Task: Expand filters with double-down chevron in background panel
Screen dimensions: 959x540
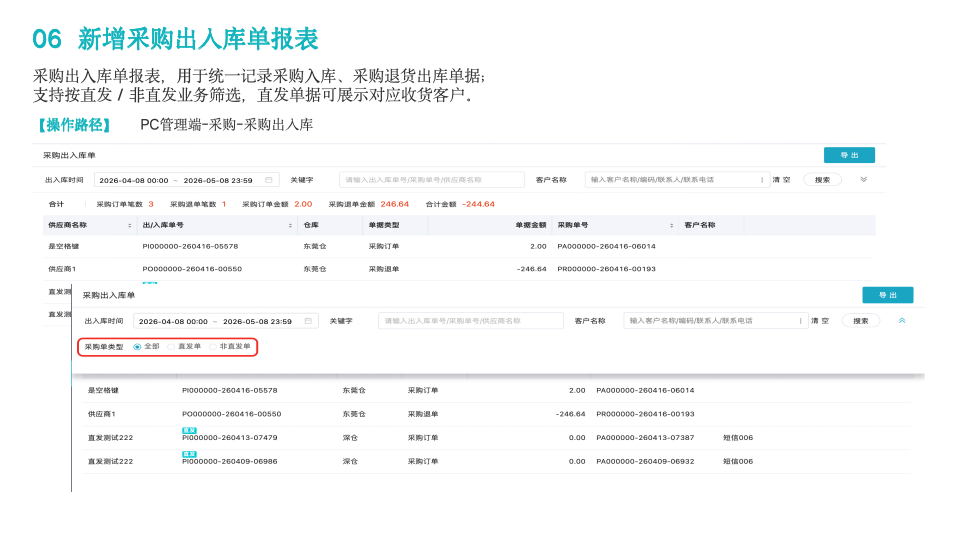Action: click(864, 180)
